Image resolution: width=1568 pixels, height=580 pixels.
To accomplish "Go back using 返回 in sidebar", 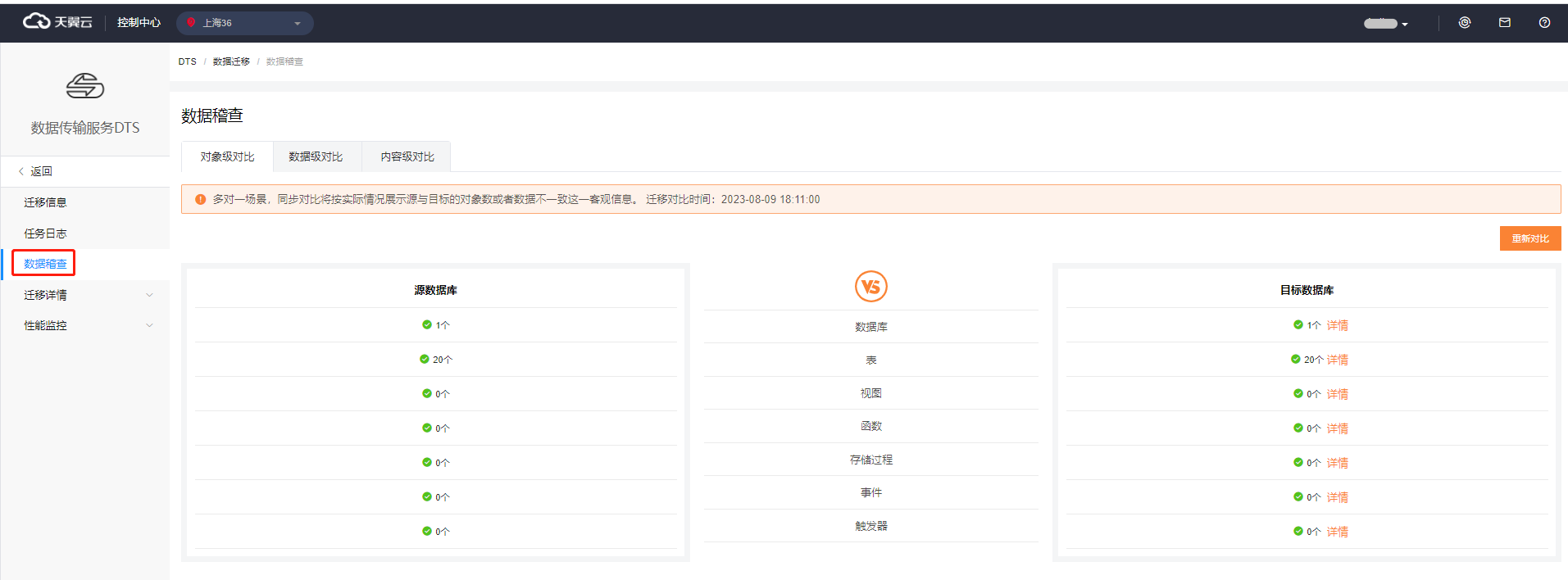I will (41, 171).
